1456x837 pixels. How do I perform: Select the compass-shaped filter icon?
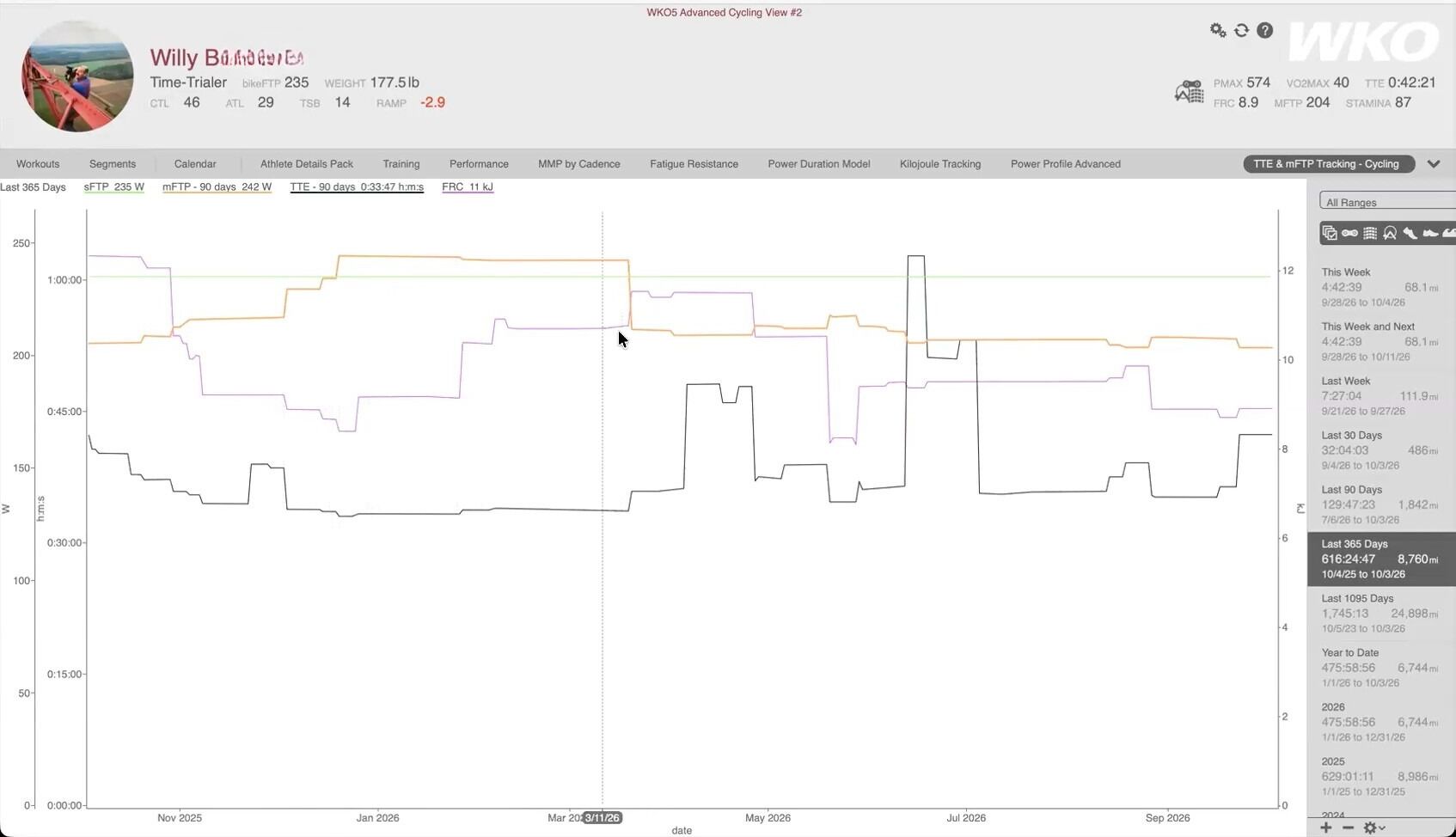pos(1390,233)
